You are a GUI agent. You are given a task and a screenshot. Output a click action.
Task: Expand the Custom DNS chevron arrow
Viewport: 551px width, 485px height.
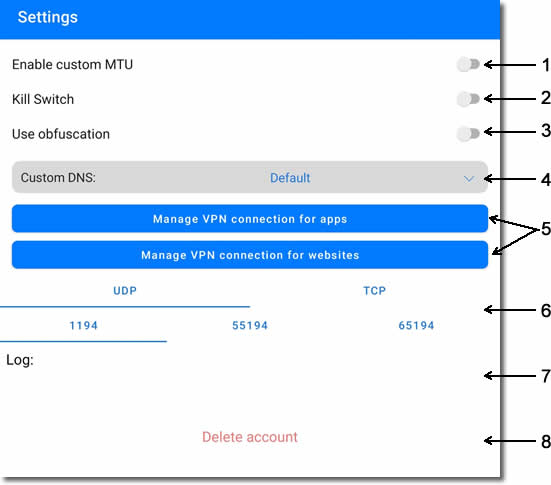click(468, 179)
